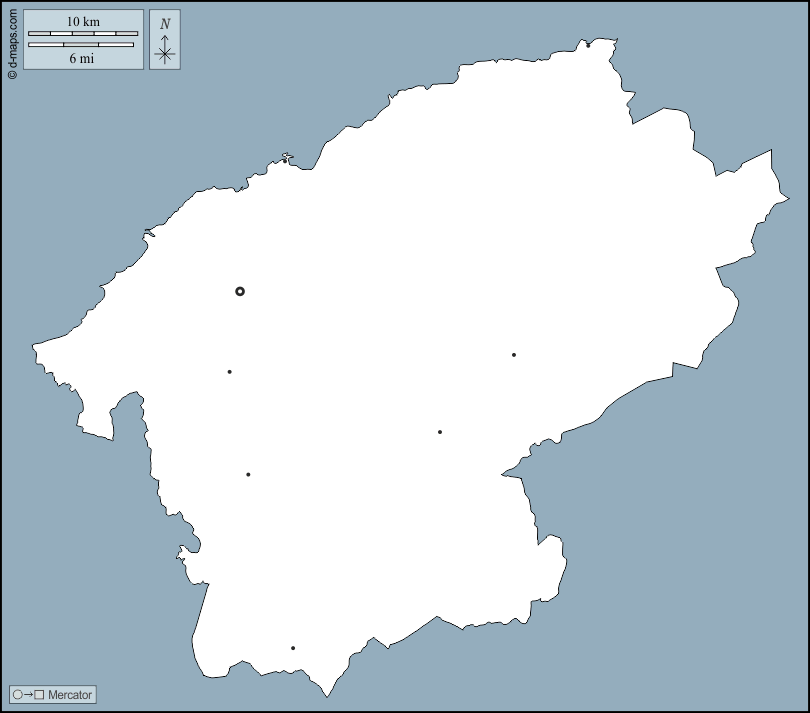The width and height of the screenshot is (810, 713).
Task: Select the ring-shaped capital city marker
Action: (x=240, y=291)
